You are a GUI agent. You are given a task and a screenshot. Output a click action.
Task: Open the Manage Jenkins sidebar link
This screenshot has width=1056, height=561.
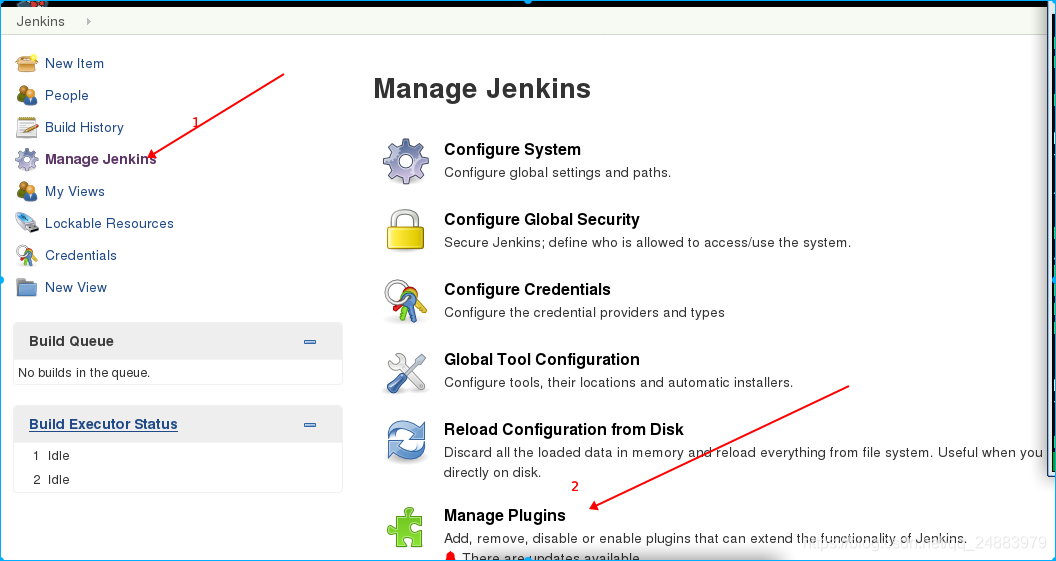point(100,160)
